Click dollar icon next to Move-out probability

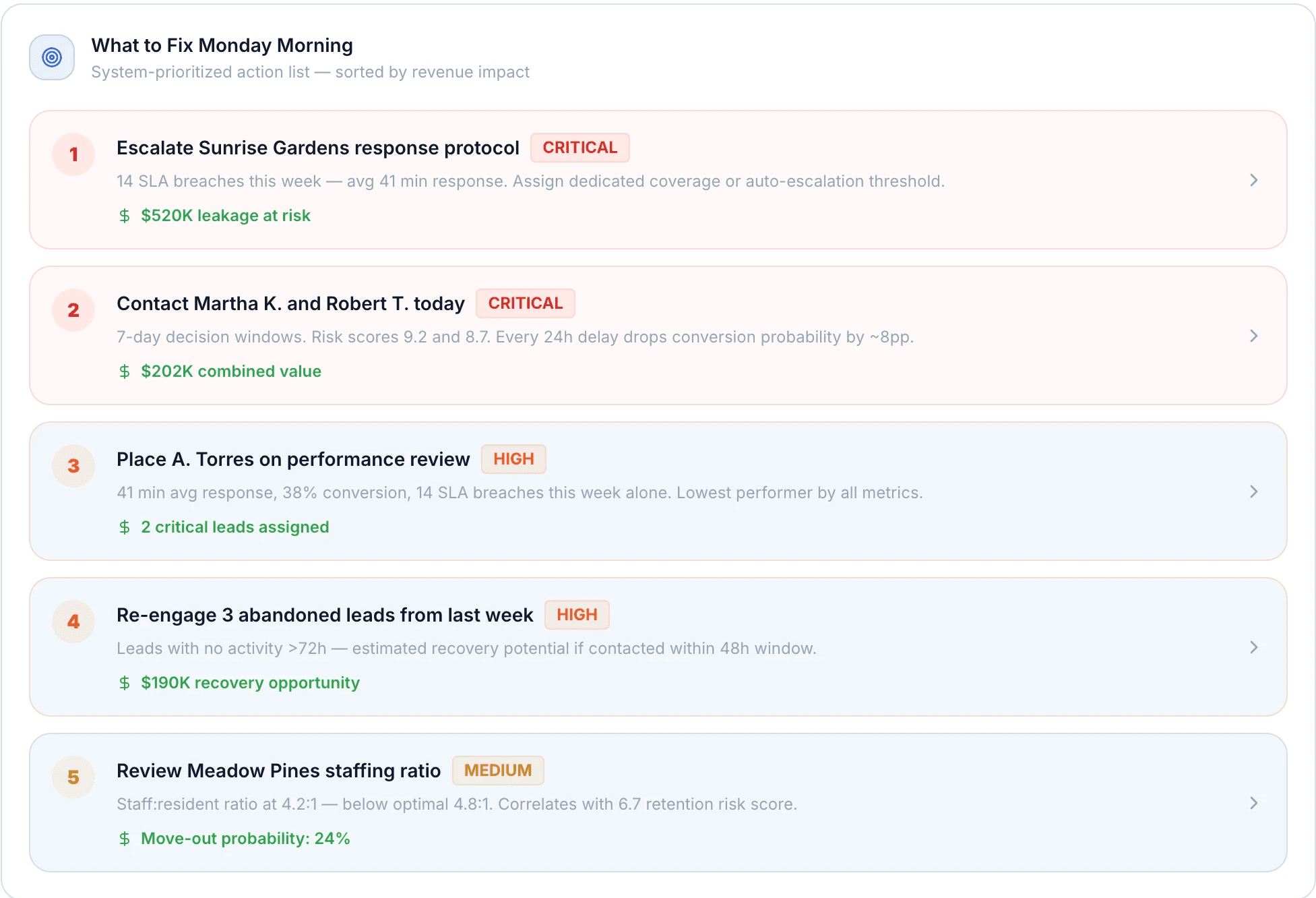click(125, 839)
